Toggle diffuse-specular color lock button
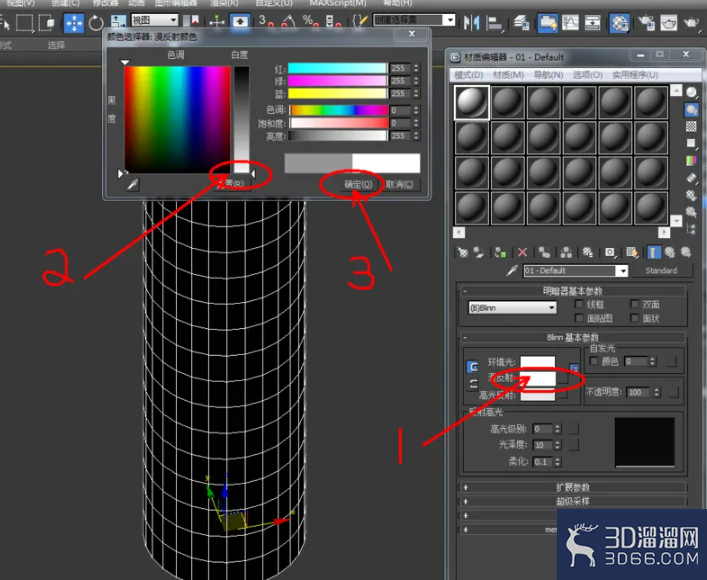 coord(473,384)
